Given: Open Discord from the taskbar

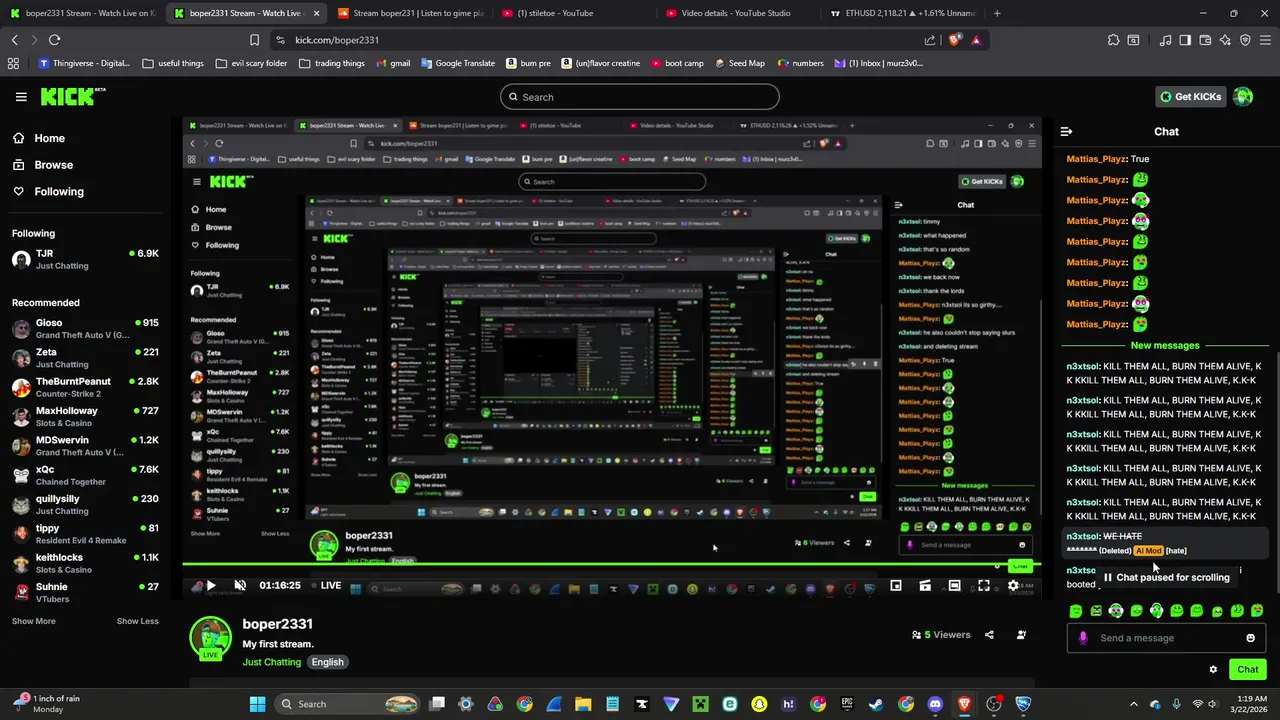Looking at the screenshot, I should point(935,704).
